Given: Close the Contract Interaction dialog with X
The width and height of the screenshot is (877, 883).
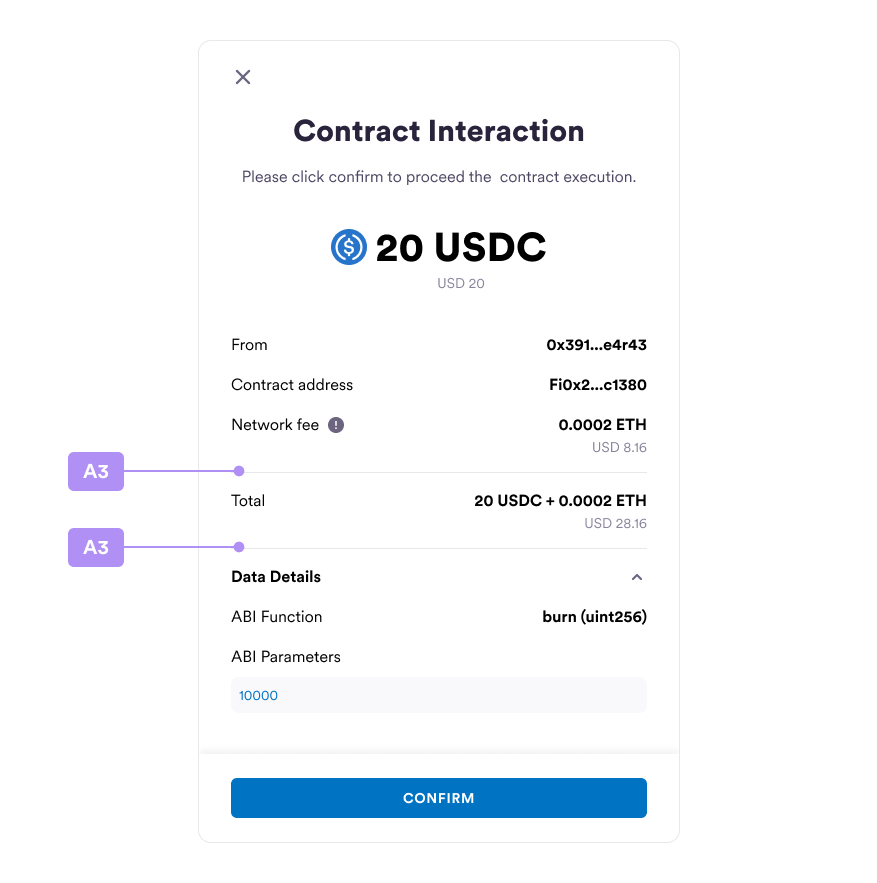Looking at the screenshot, I should (x=243, y=77).
